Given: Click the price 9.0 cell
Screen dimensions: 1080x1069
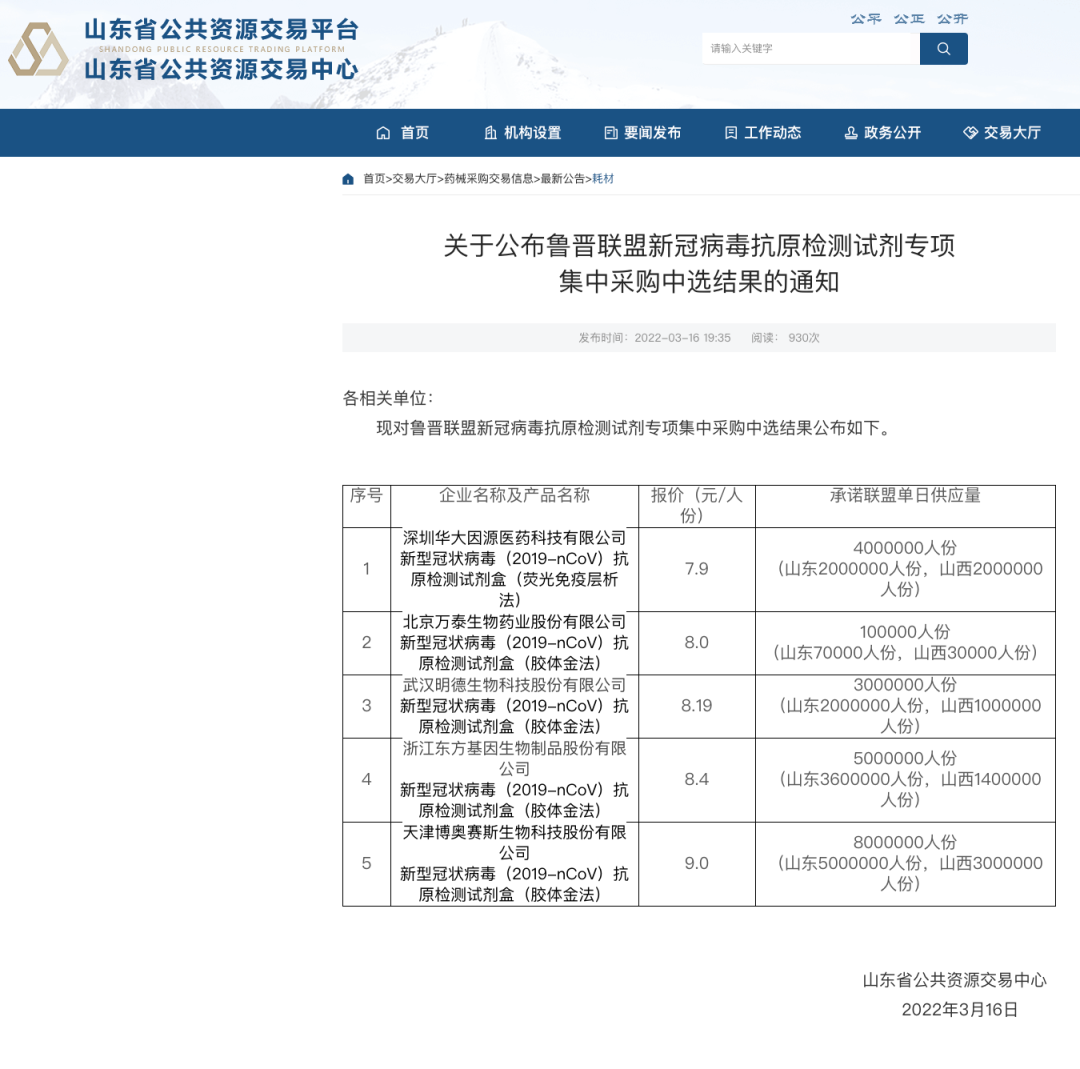Looking at the screenshot, I should click(x=697, y=864).
